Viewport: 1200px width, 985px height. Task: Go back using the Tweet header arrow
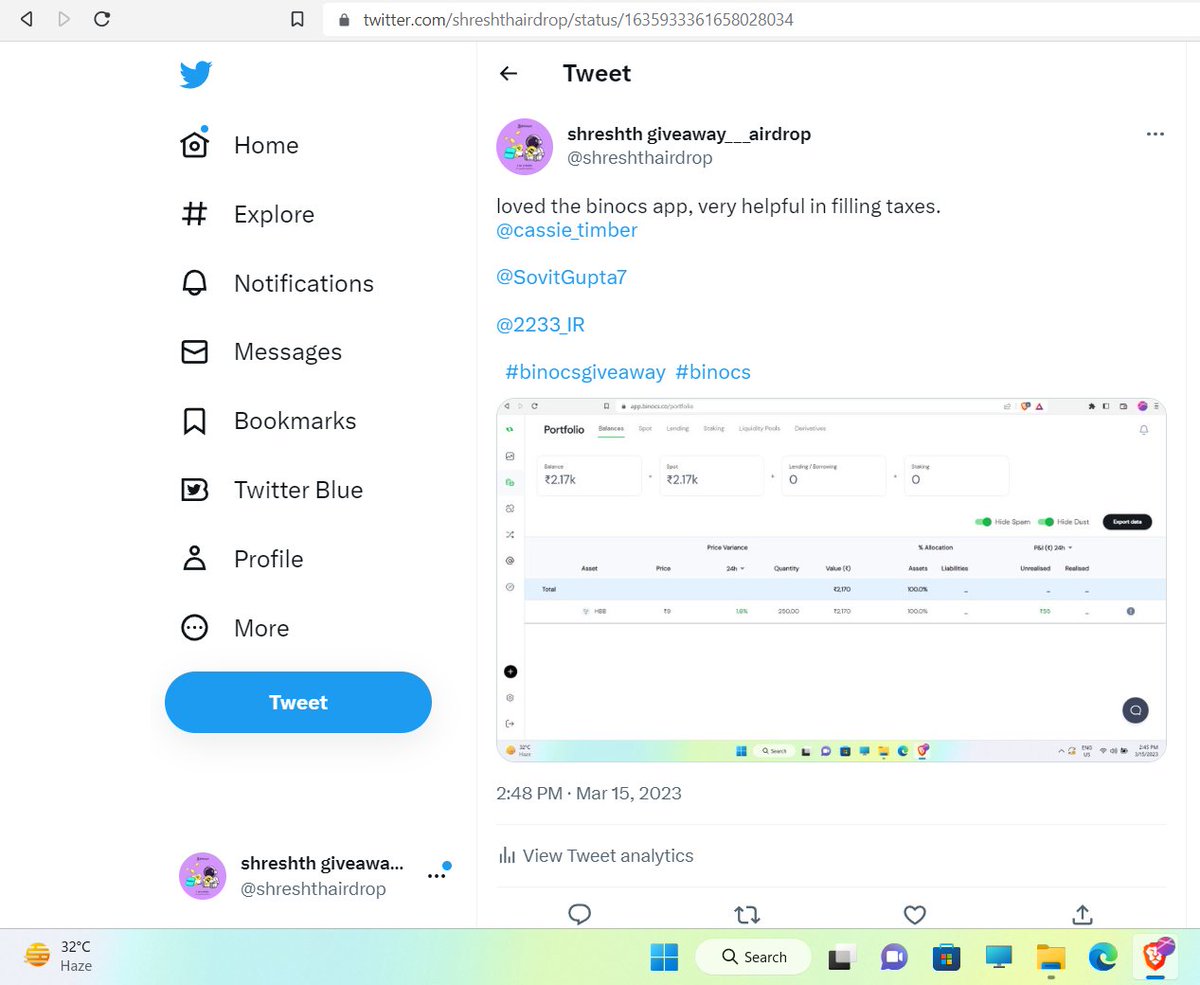[x=508, y=73]
